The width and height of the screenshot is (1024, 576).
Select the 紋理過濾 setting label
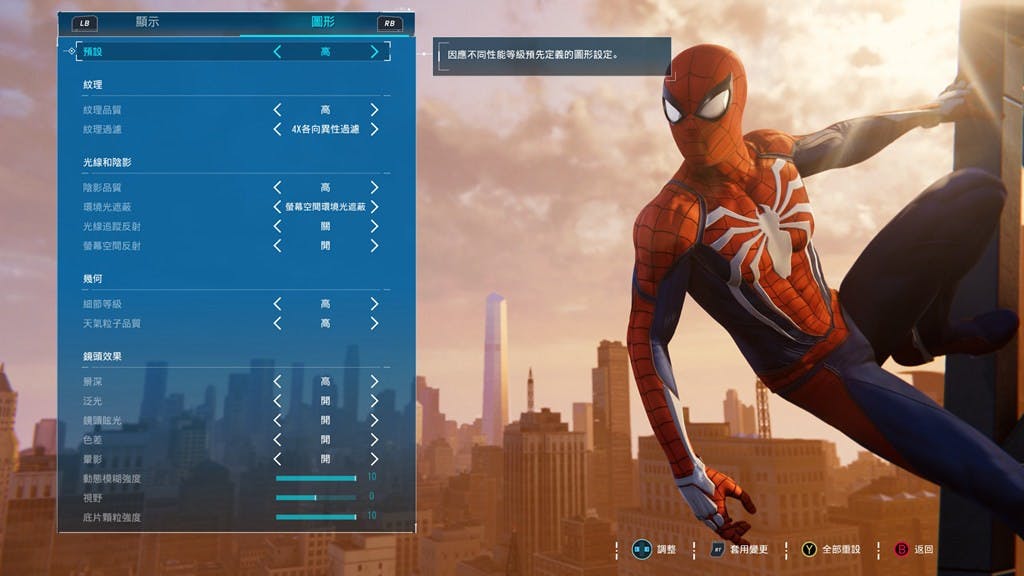(102, 129)
